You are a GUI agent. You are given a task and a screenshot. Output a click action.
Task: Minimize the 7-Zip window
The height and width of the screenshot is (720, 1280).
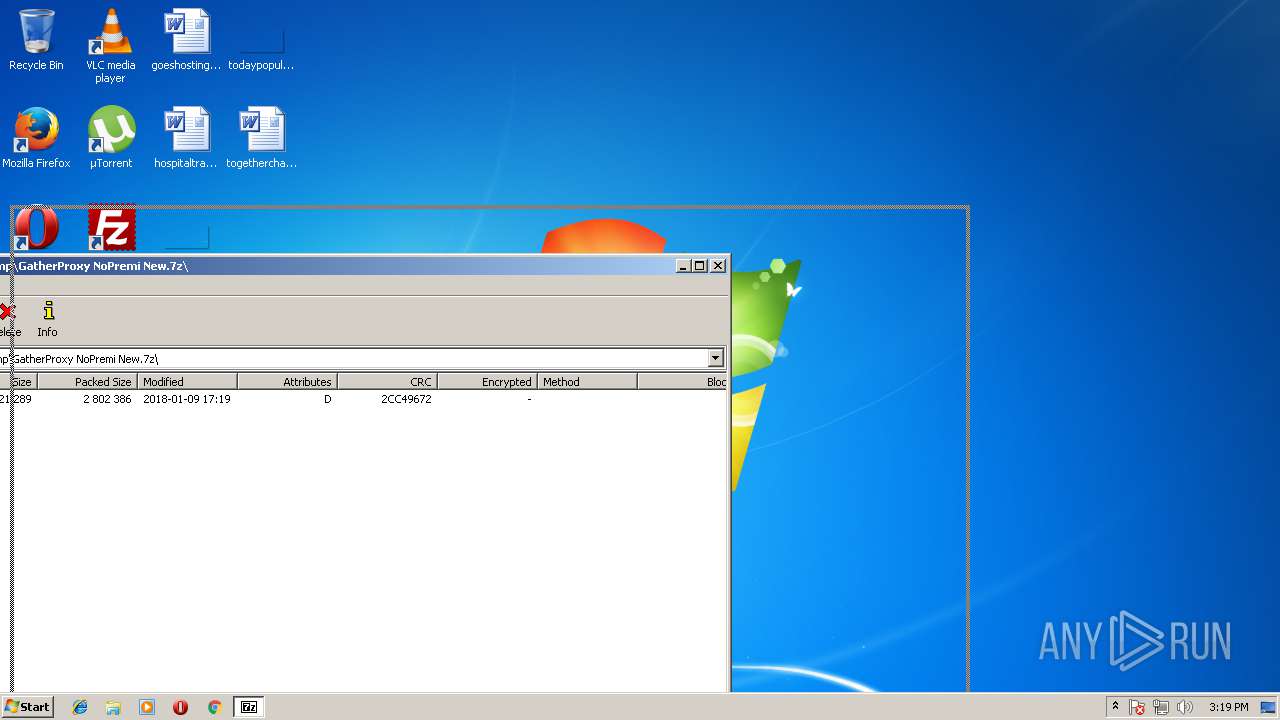(x=684, y=266)
